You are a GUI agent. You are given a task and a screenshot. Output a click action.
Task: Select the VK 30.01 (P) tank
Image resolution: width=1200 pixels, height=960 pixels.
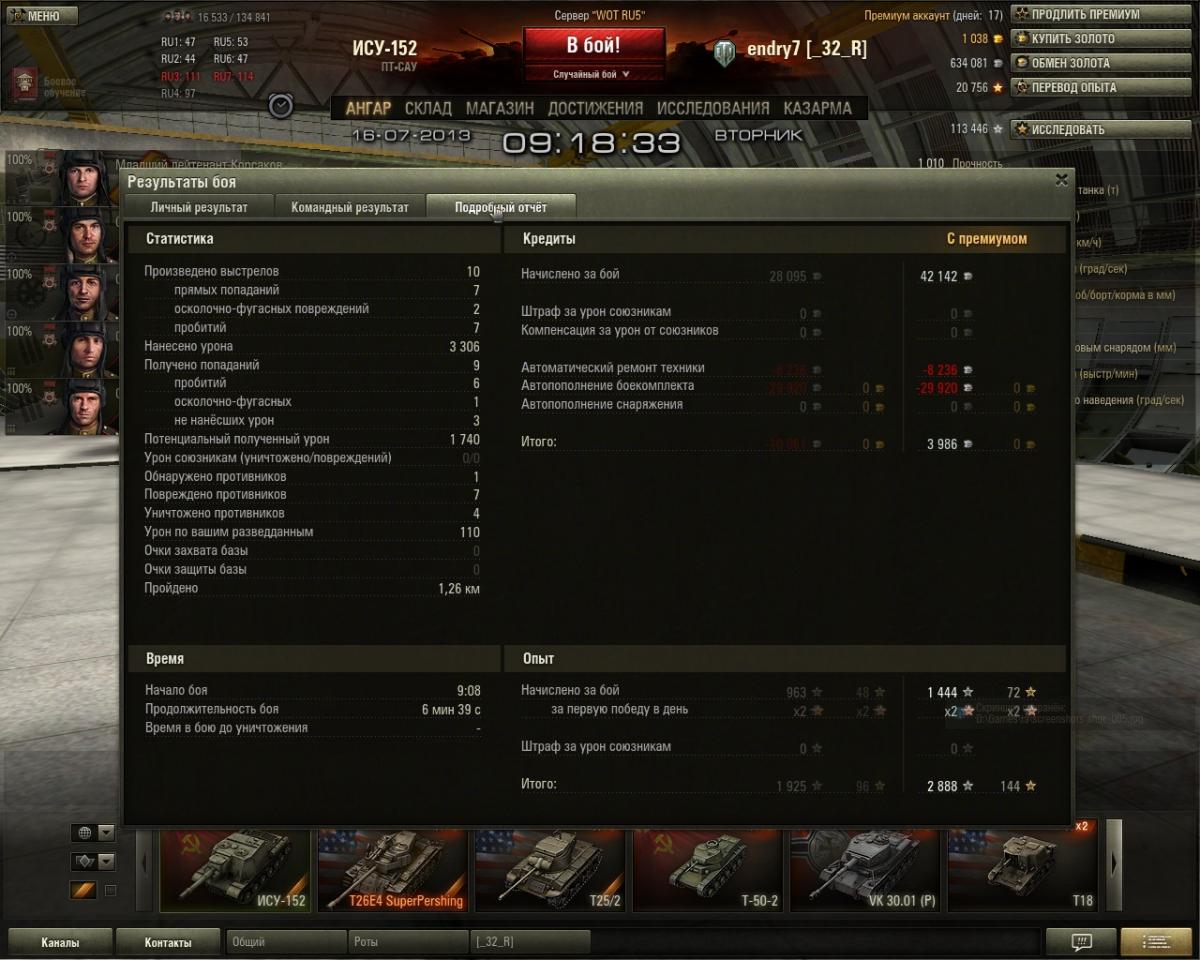tap(865, 869)
